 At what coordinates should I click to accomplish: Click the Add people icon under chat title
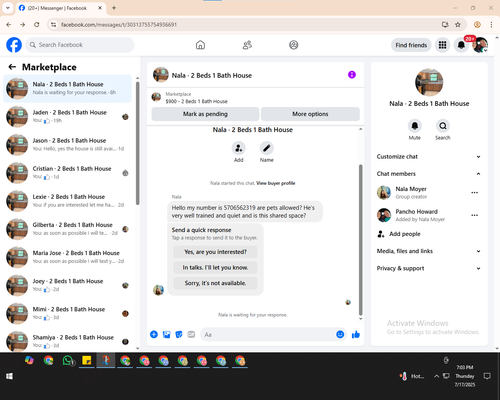pyautogui.click(x=239, y=148)
